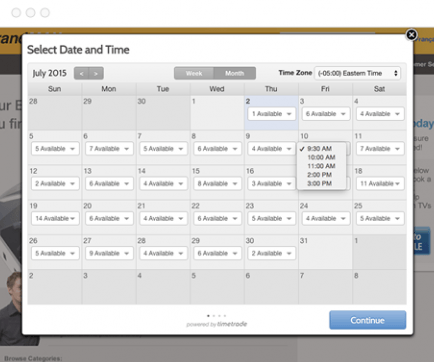Select 11:00 AM time slot
The image size is (434, 362).
(321, 166)
